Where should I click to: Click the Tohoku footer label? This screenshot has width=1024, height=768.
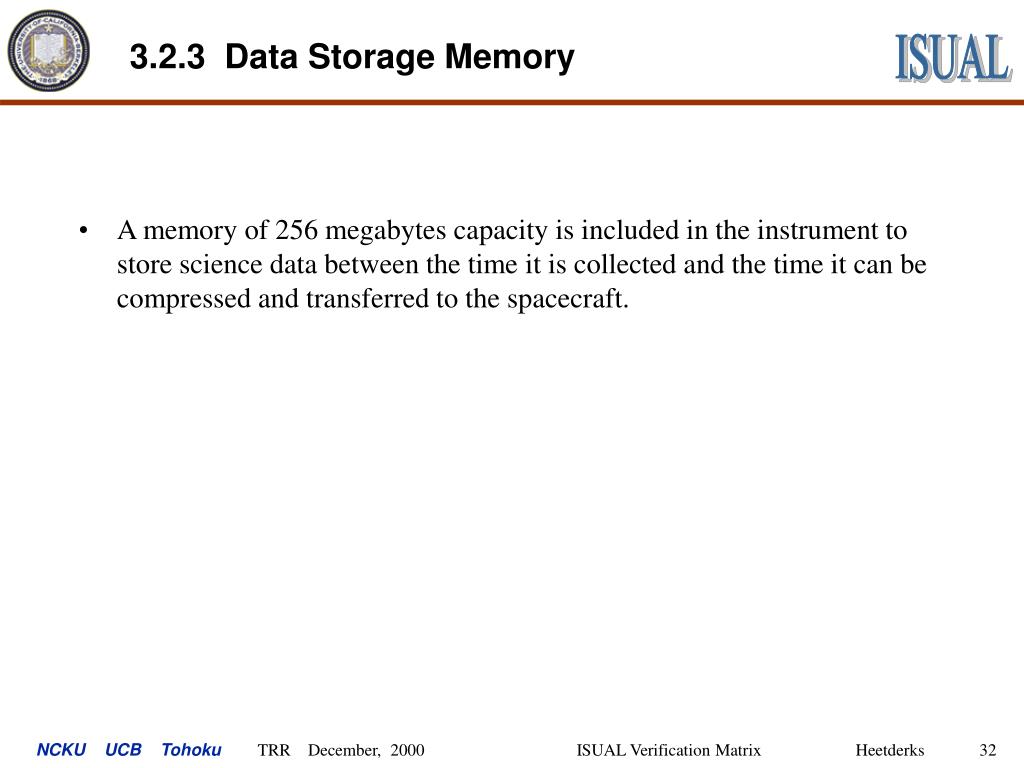click(x=191, y=750)
